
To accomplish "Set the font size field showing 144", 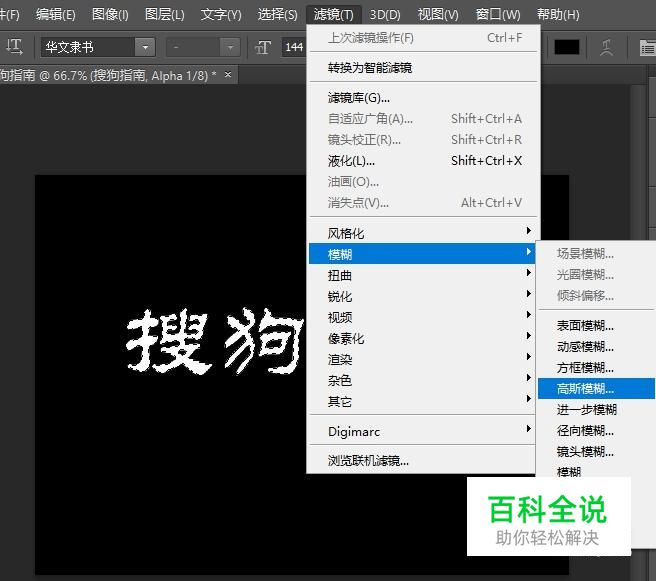I will [x=295, y=47].
